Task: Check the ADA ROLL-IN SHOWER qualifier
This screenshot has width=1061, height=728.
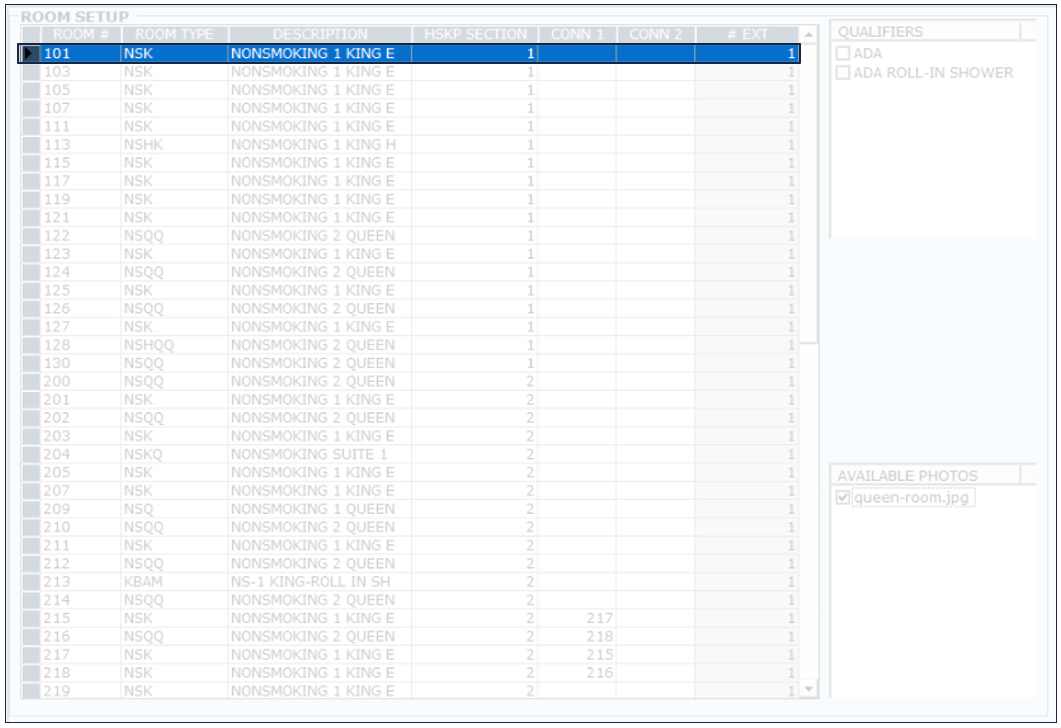Action: point(843,73)
